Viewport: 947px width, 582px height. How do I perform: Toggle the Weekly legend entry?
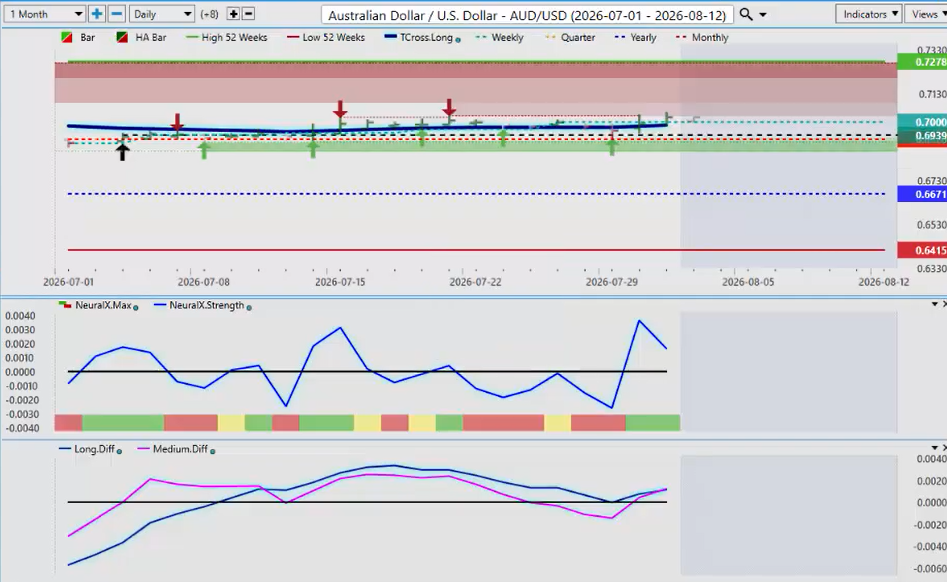click(x=499, y=37)
